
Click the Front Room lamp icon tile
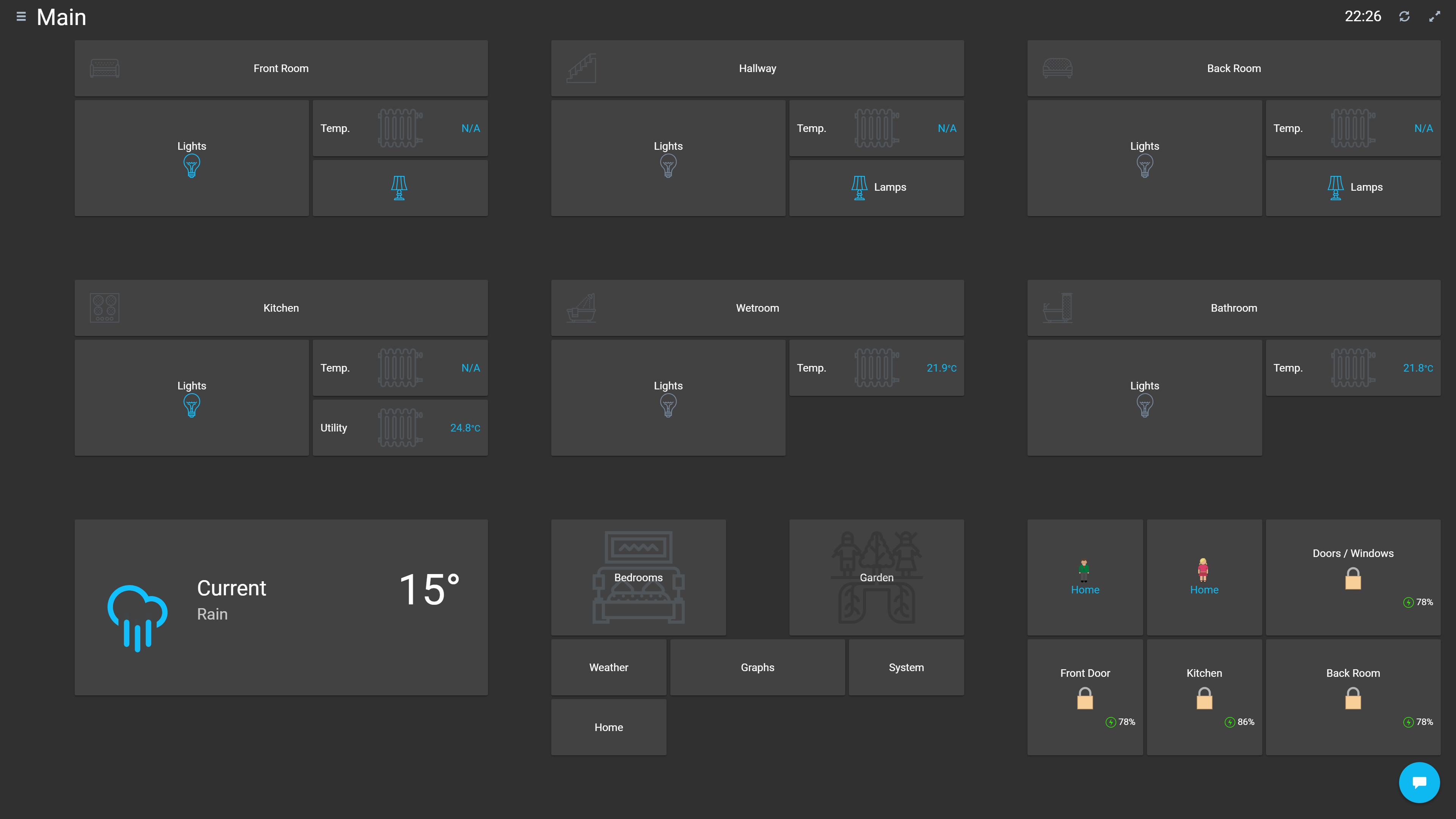click(x=400, y=188)
